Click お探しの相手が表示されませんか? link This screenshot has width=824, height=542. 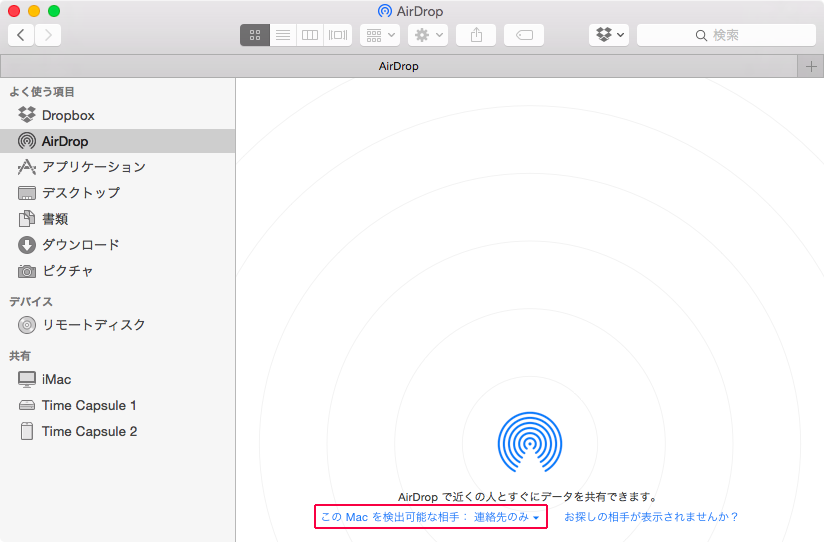pos(651,517)
